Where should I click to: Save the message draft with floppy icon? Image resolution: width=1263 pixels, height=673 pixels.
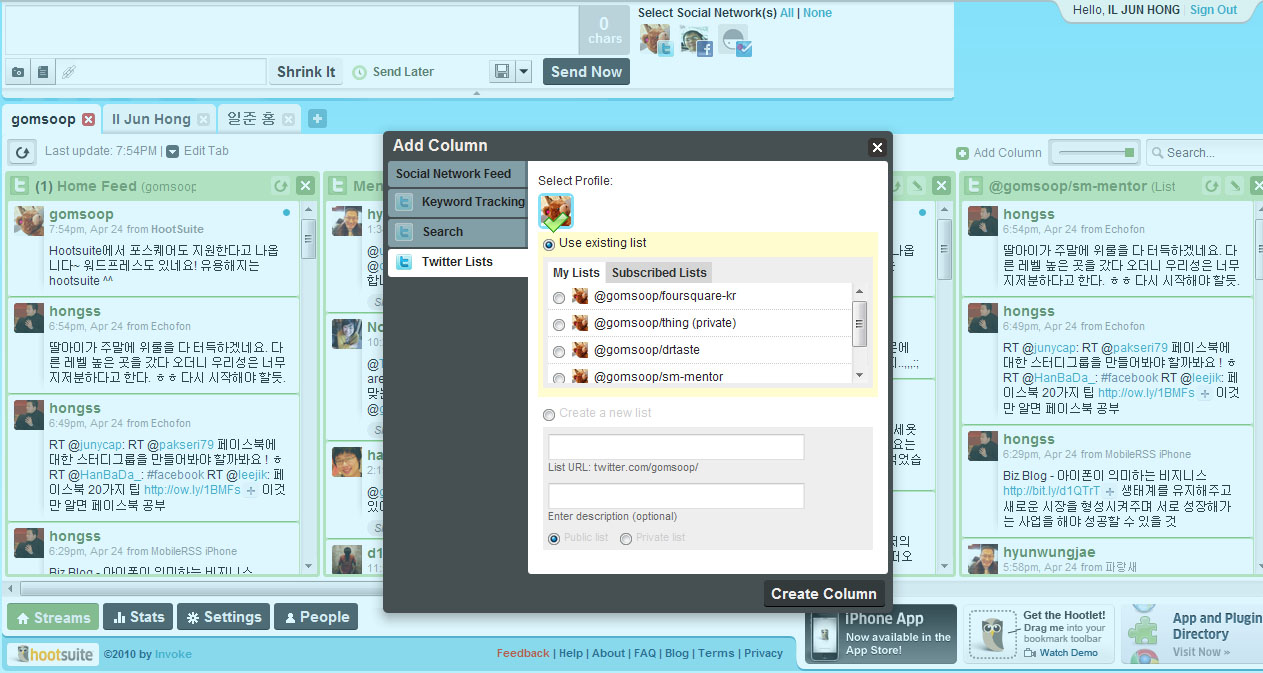502,71
